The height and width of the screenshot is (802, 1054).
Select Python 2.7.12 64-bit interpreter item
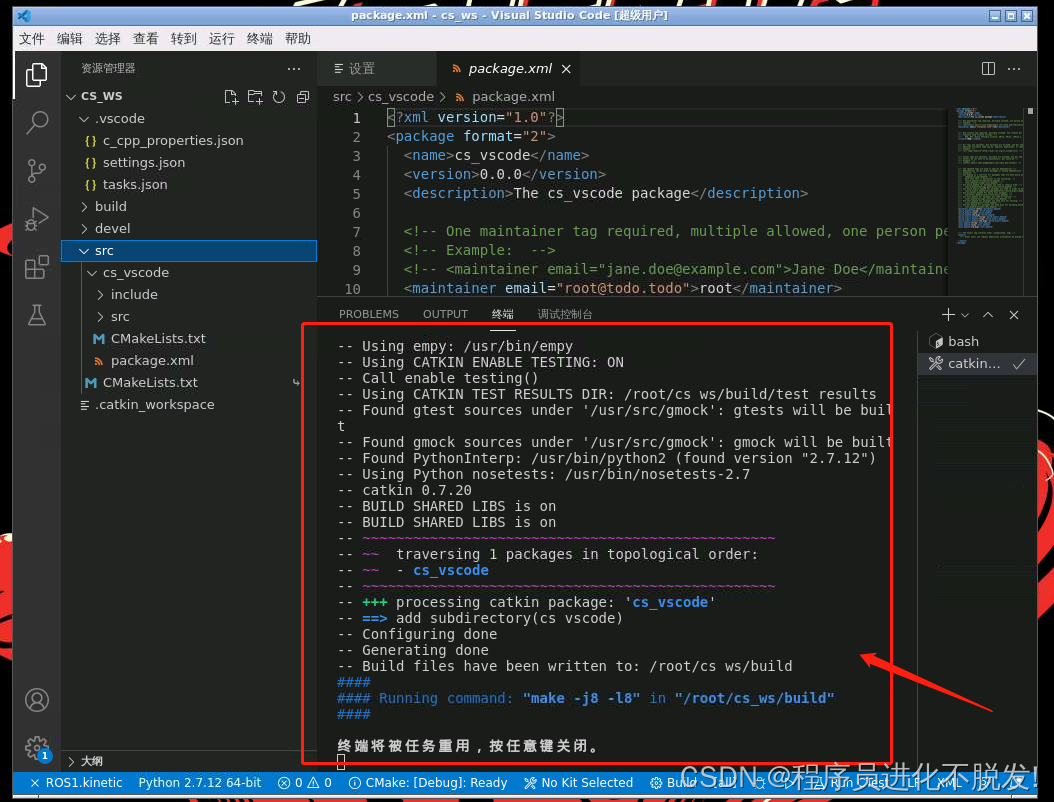[x=200, y=783]
